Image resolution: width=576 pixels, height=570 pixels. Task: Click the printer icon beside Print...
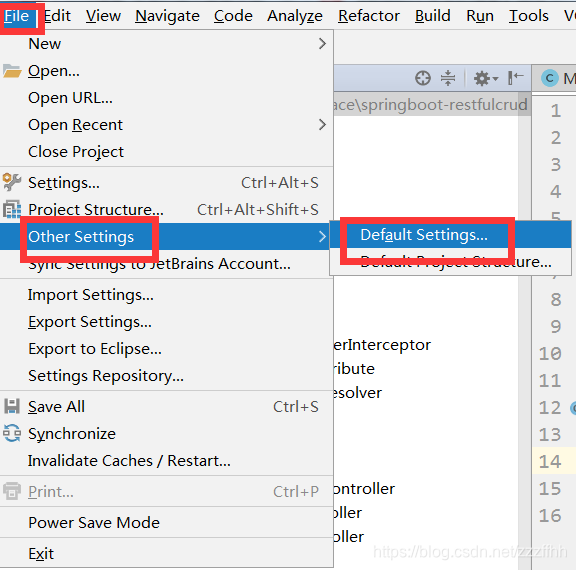pyautogui.click(x=12, y=491)
